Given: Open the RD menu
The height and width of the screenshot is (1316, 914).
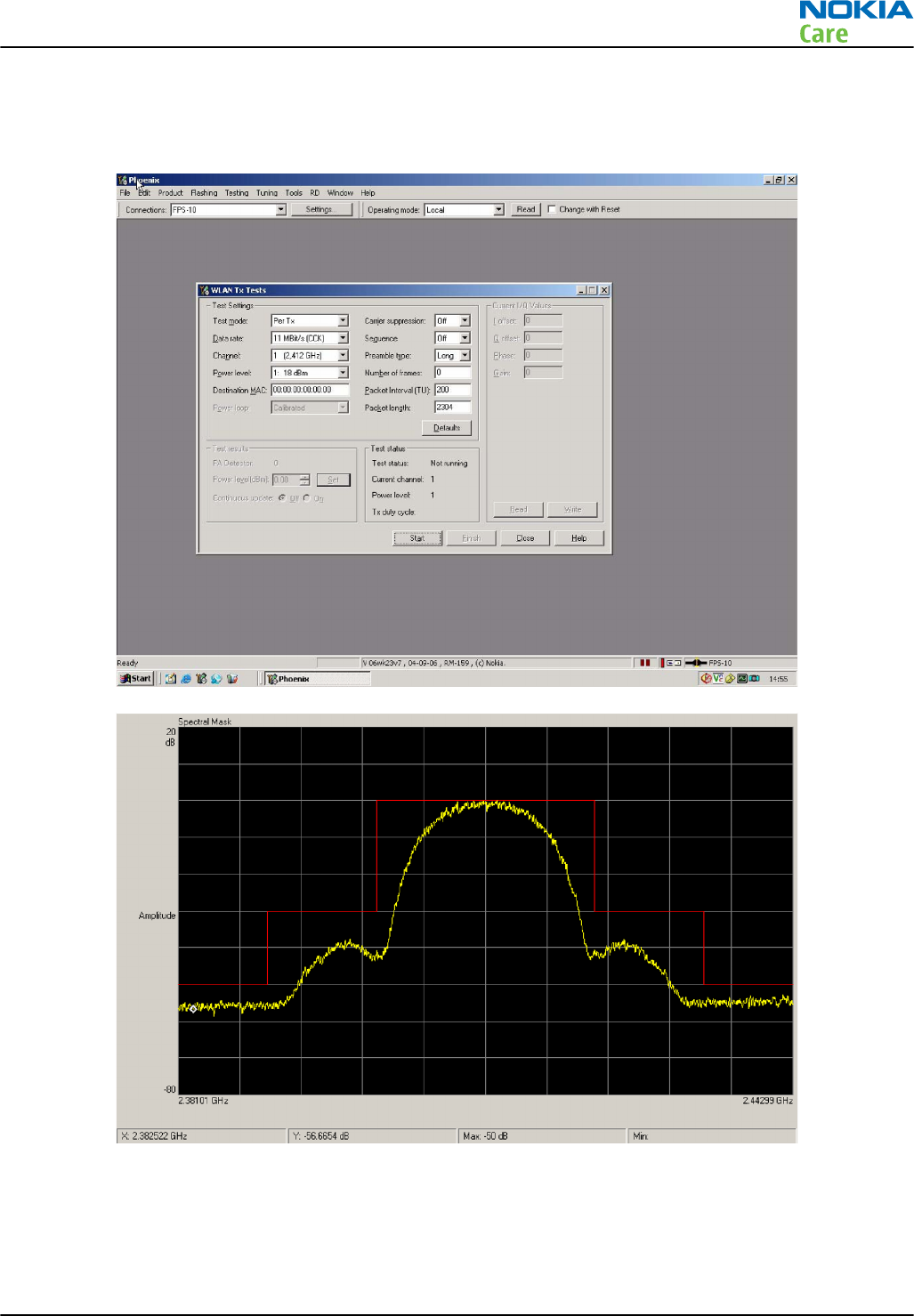Looking at the screenshot, I should click(x=314, y=193).
